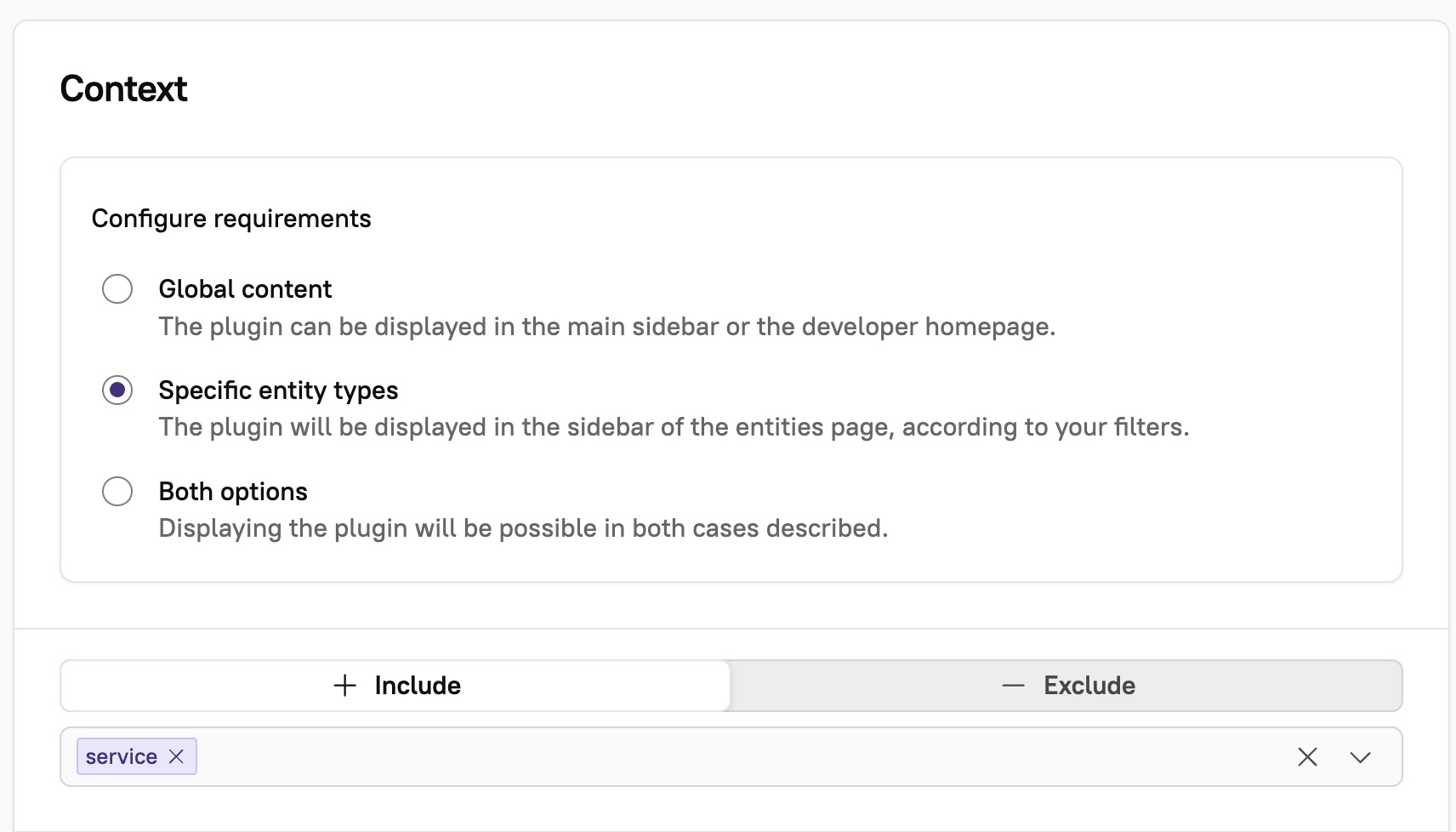Click the entities page sidebar description text
This screenshot has width=1456, height=832.
tap(674, 427)
